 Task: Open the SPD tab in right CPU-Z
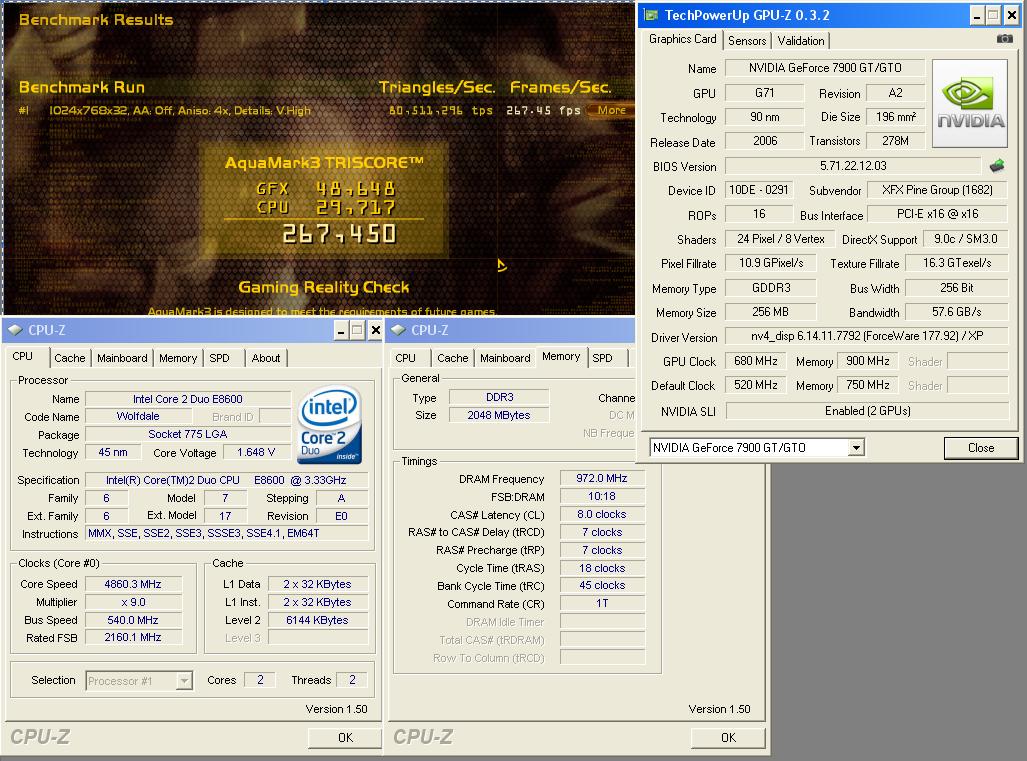tap(603, 358)
